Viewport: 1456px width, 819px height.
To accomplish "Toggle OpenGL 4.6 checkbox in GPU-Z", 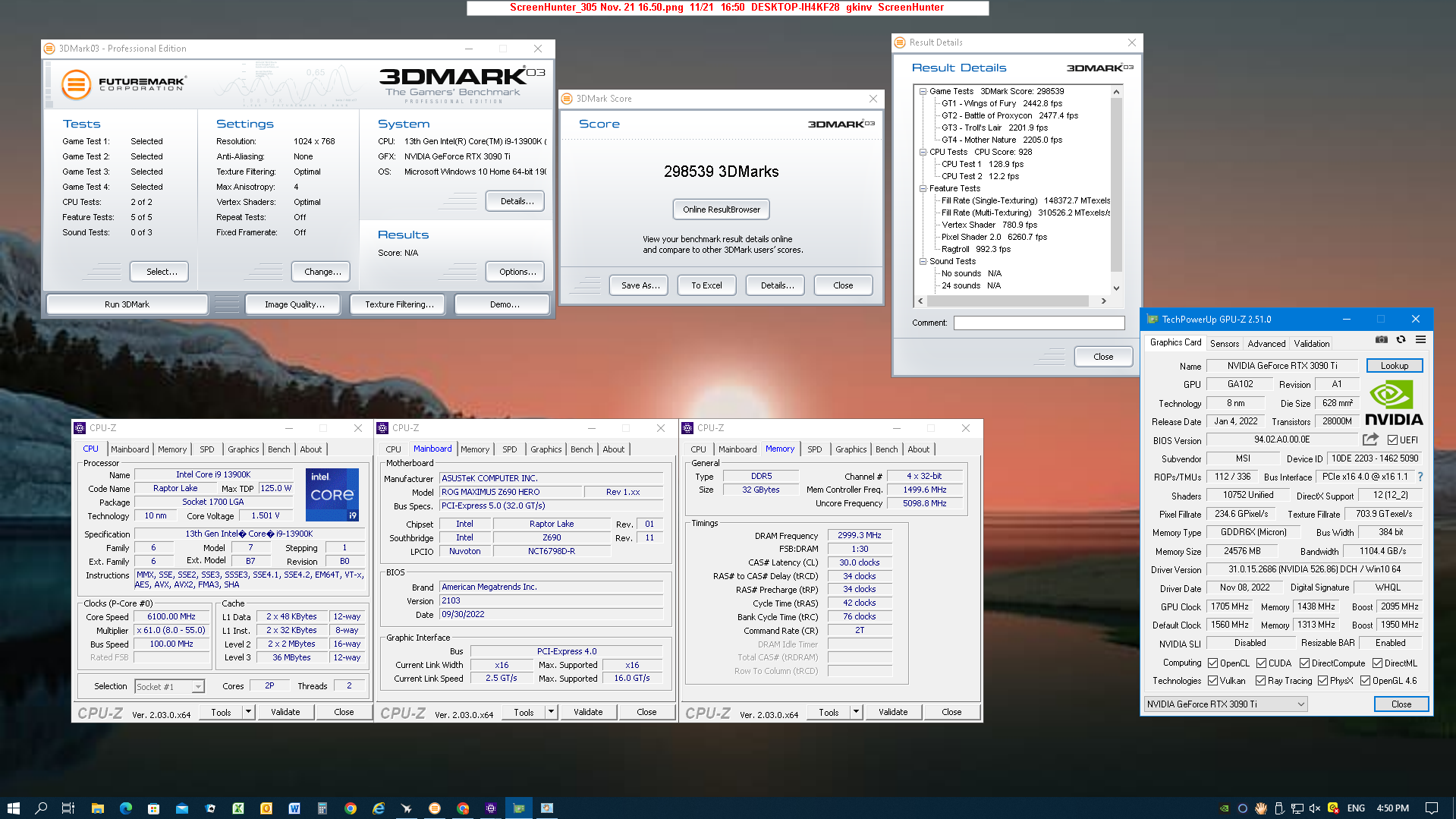I will (1365, 681).
